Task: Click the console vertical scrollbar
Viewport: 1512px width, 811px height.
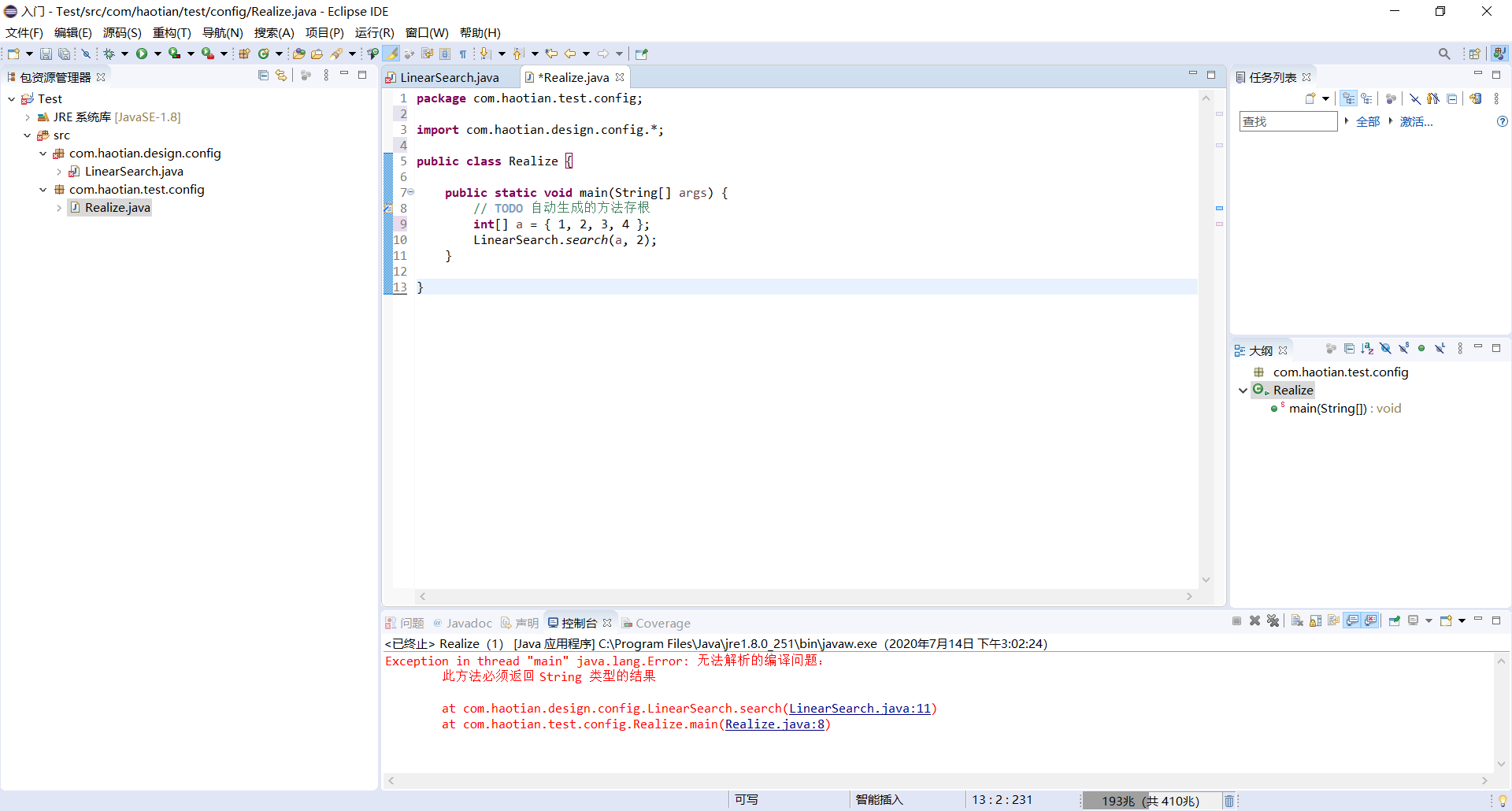Action: (1502, 713)
